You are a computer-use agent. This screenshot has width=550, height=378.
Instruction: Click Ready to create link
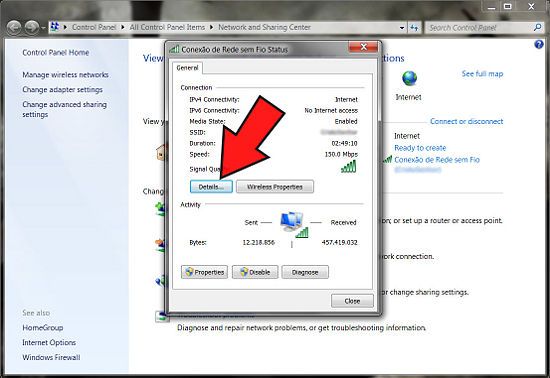[420, 148]
